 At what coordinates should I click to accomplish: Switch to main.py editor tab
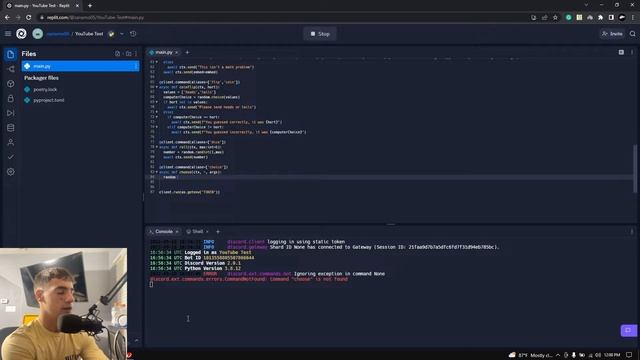164,52
